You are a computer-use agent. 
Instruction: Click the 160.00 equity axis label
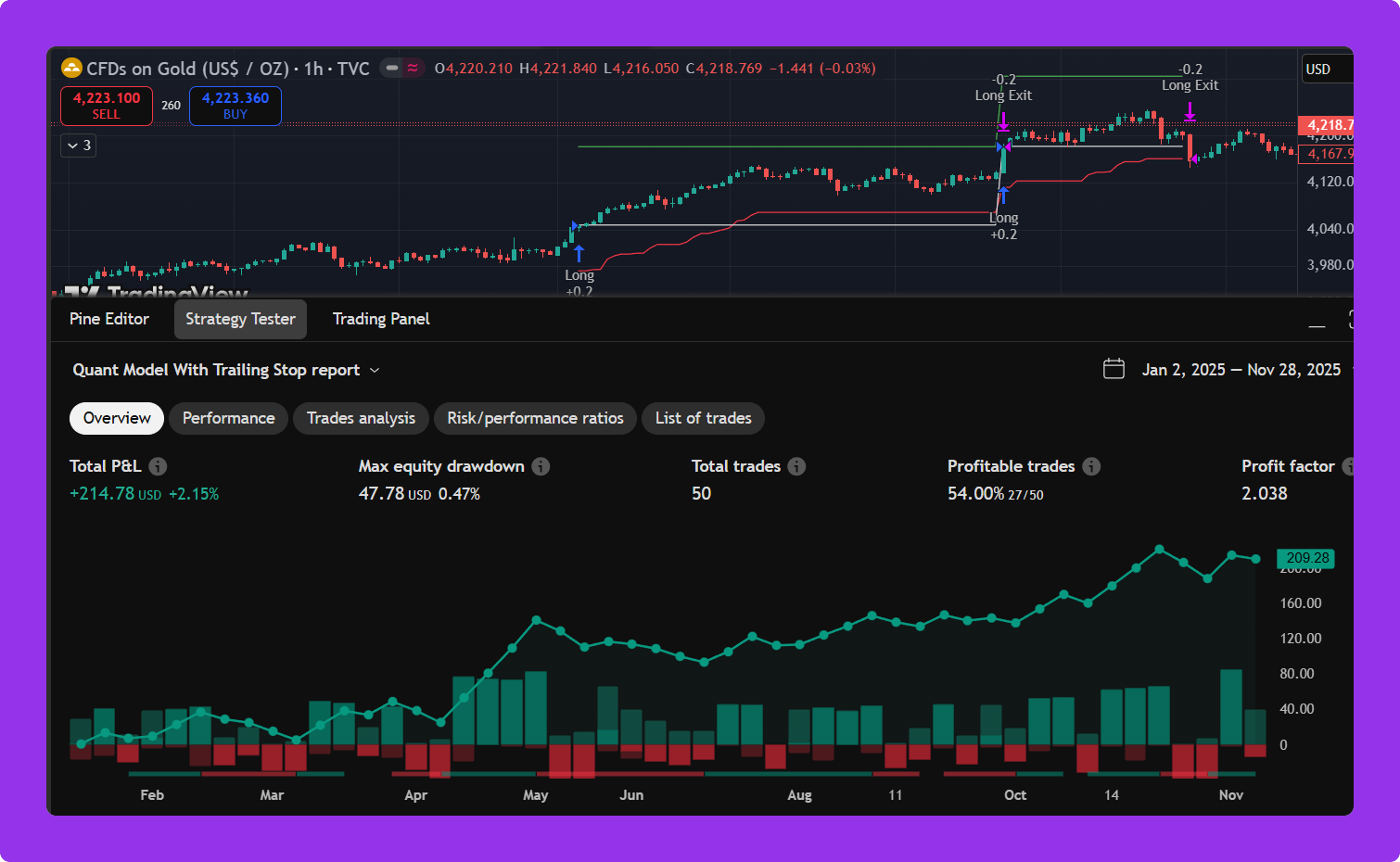pyautogui.click(x=1301, y=603)
